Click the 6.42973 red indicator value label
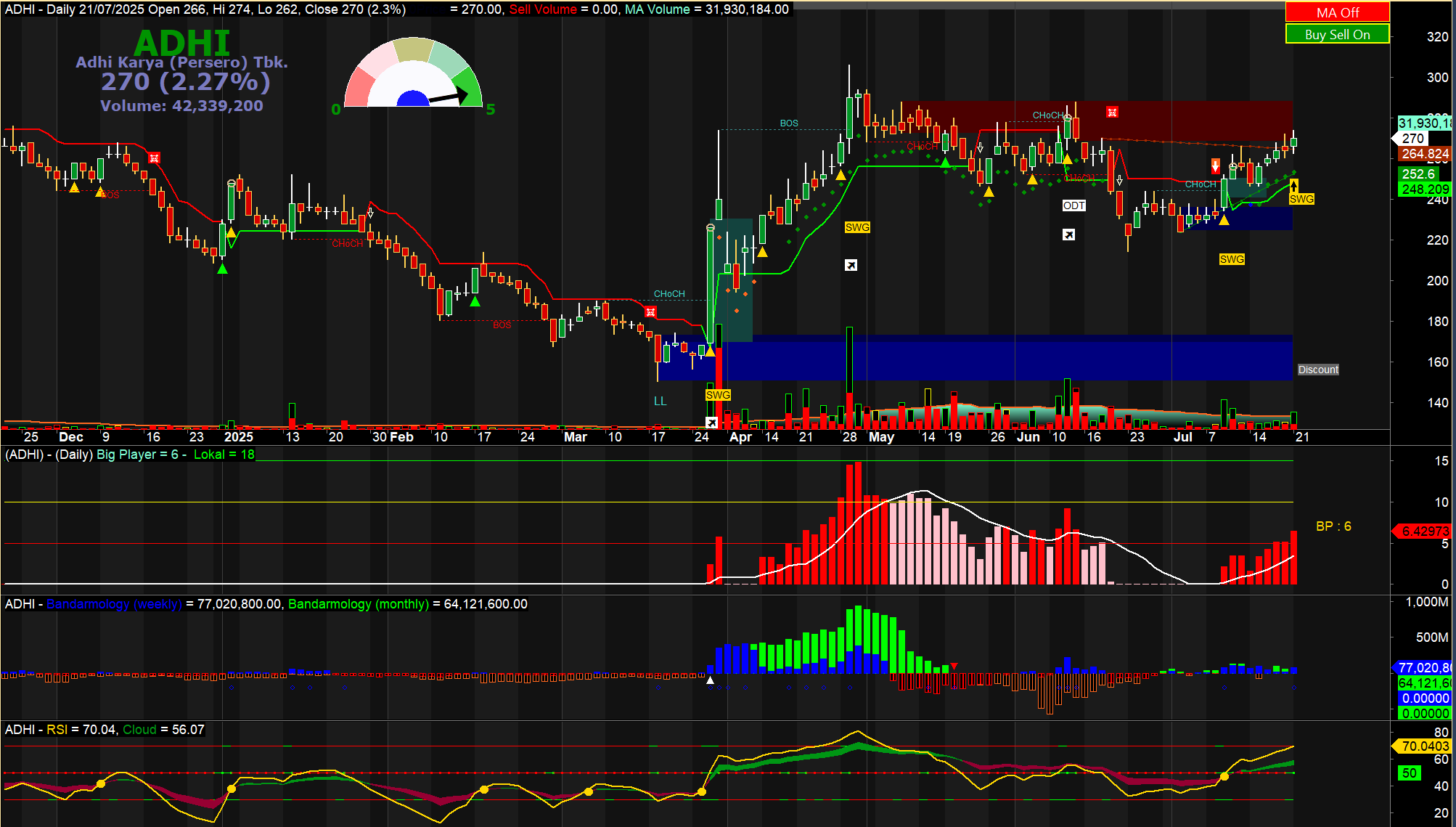The height and width of the screenshot is (827, 1456). click(x=1424, y=531)
